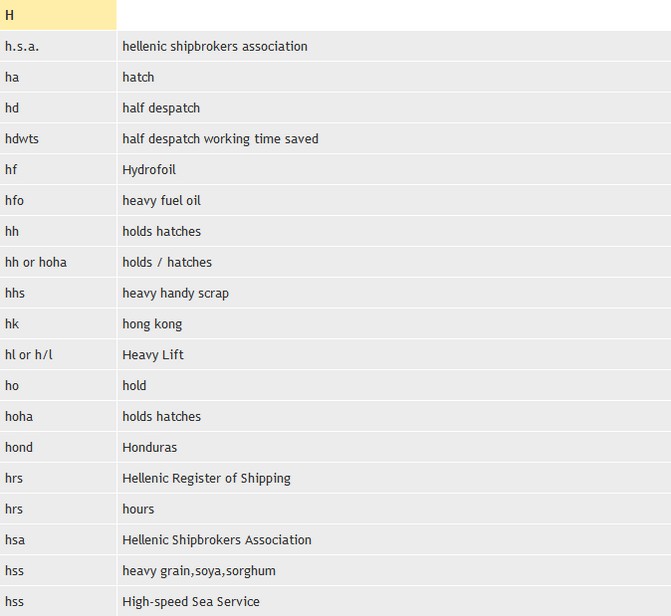This screenshot has height=616, width=671.
Task: Select the hours definition
Action: coord(138,509)
